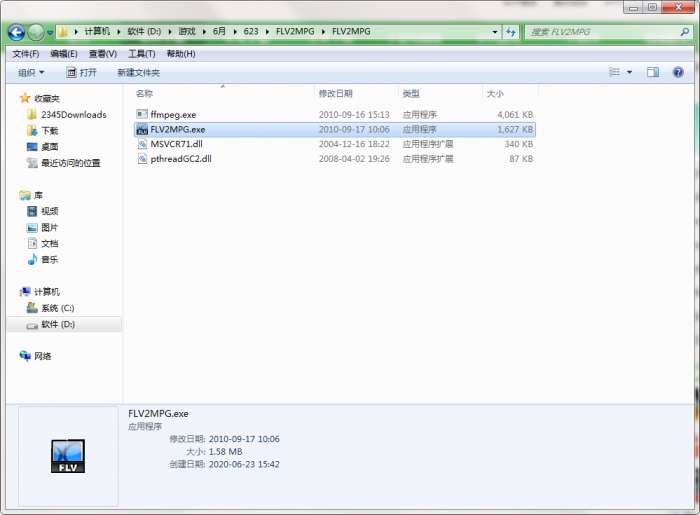Click the 创建日期 value 2020-06-23 15:42
The image size is (700, 515).
point(244,464)
